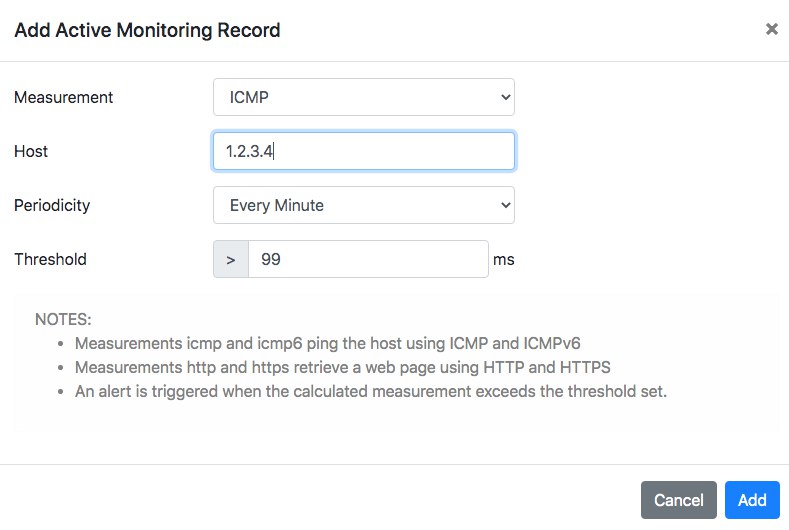Viewport: 789px width, 530px height.
Task: Click the note about http and https
Action: pos(342,367)
